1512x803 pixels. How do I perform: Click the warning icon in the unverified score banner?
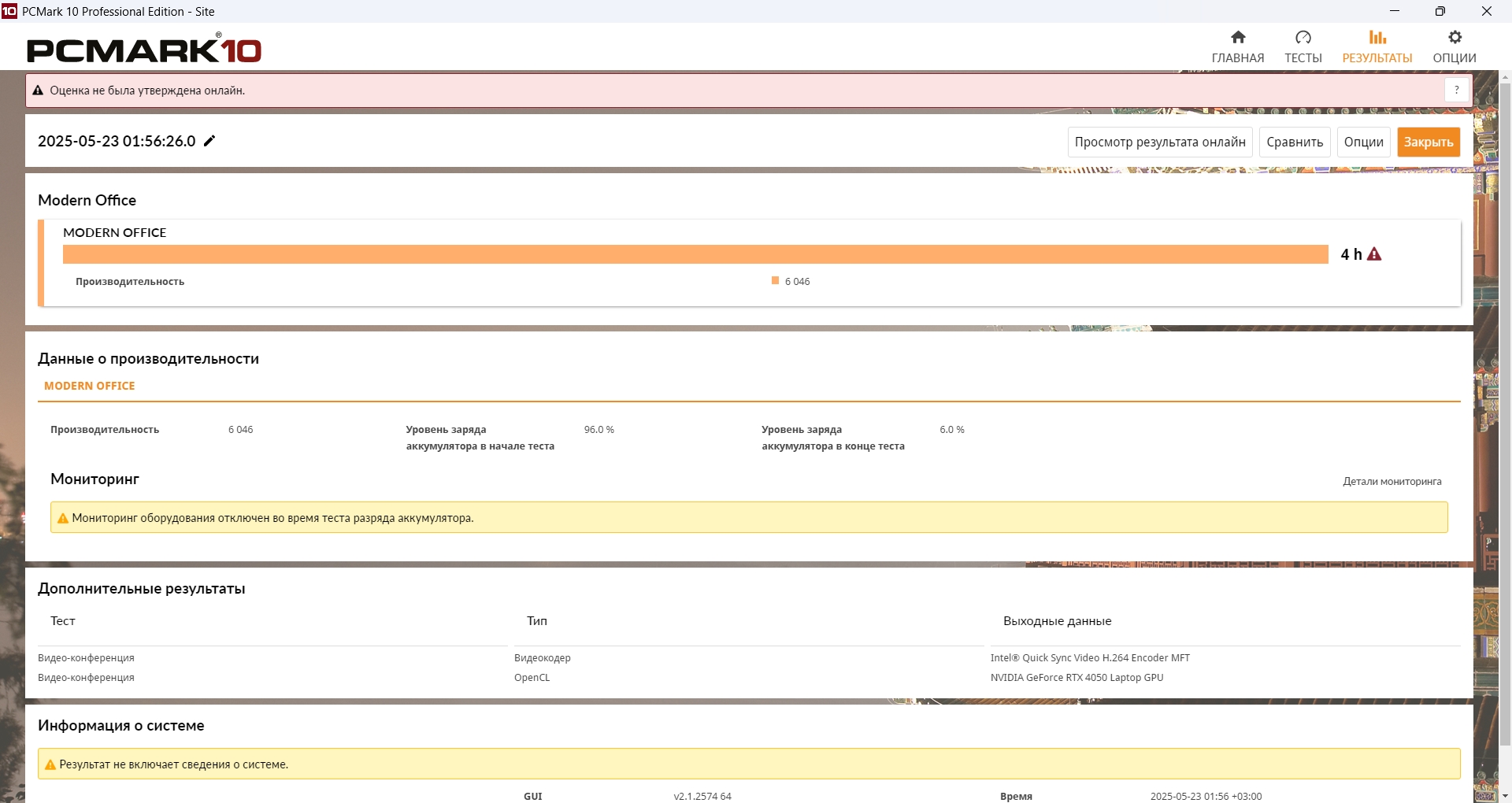[38, 91]
